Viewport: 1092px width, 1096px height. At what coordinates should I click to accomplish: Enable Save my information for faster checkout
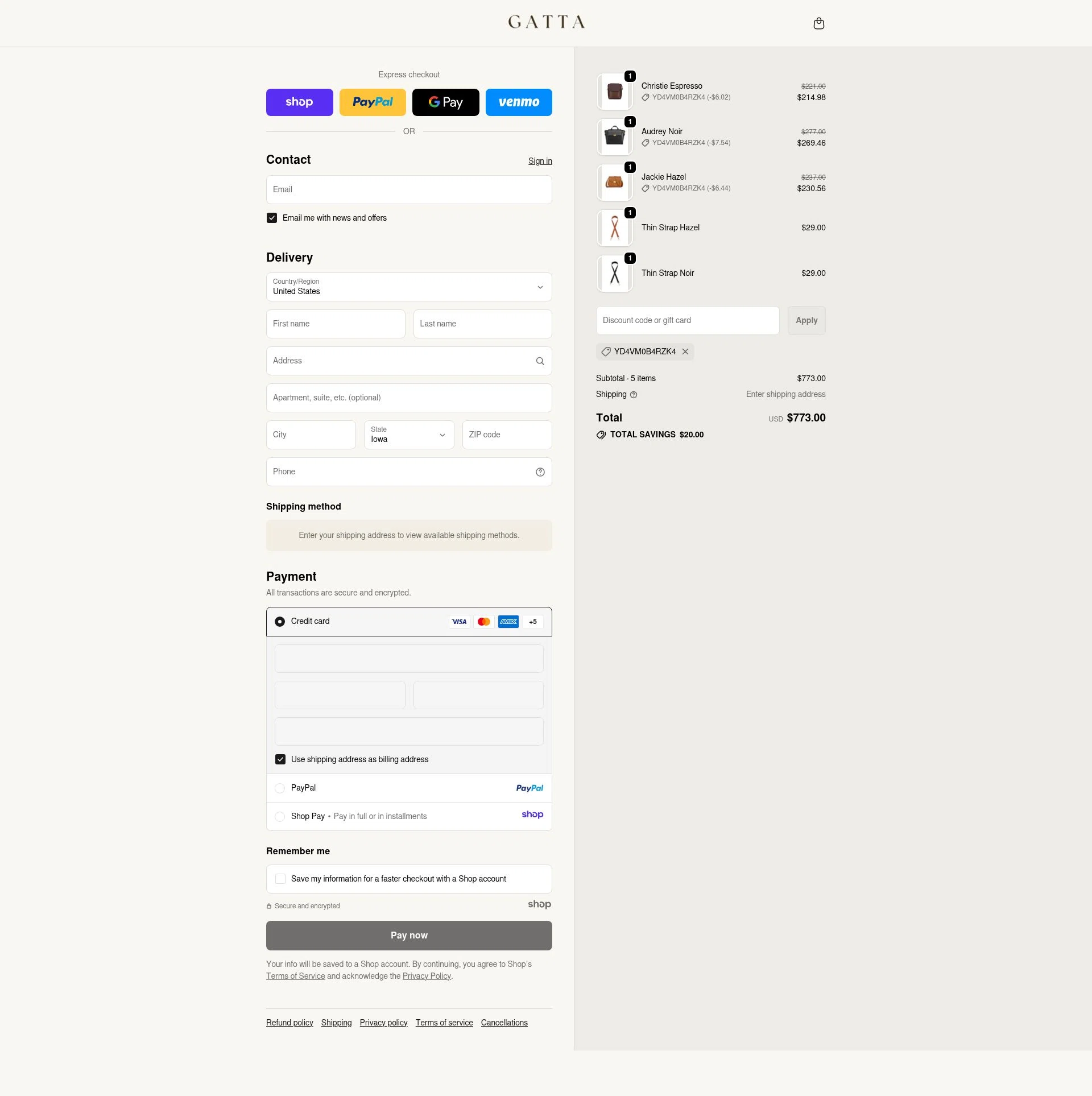tap(280, 879)
